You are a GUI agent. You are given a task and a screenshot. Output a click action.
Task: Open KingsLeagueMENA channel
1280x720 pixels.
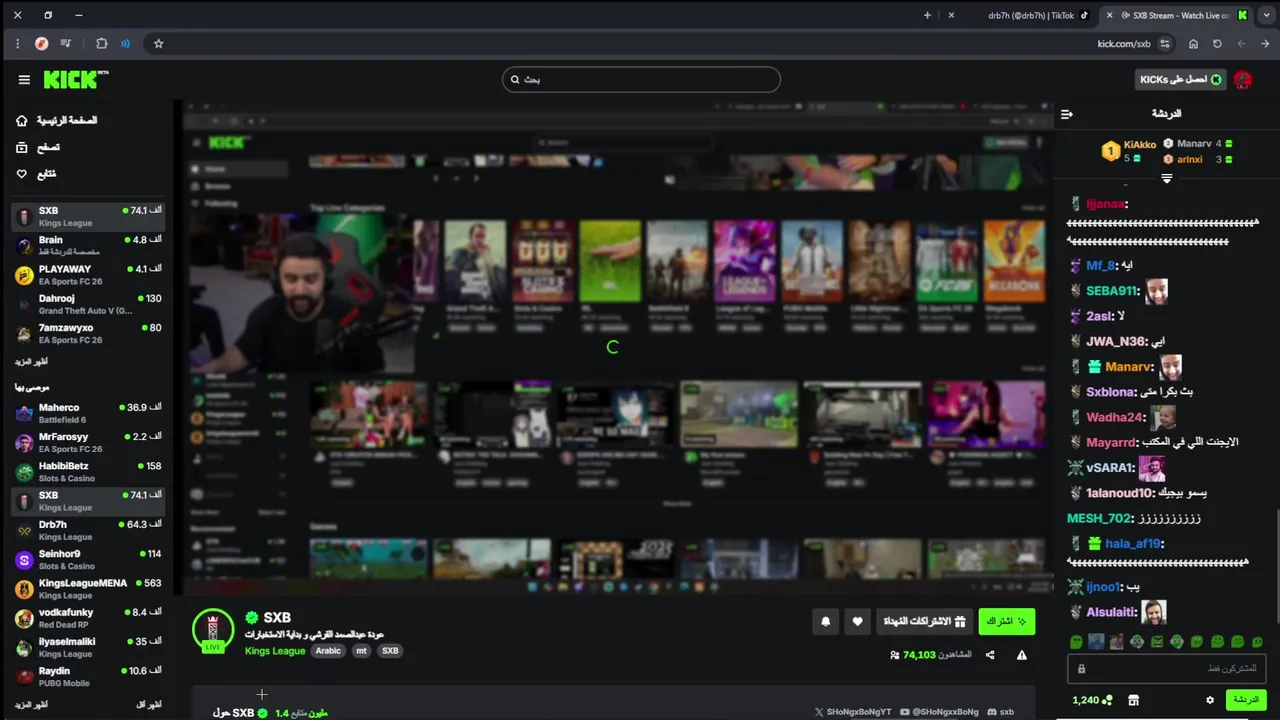click(x=88, y=588)
